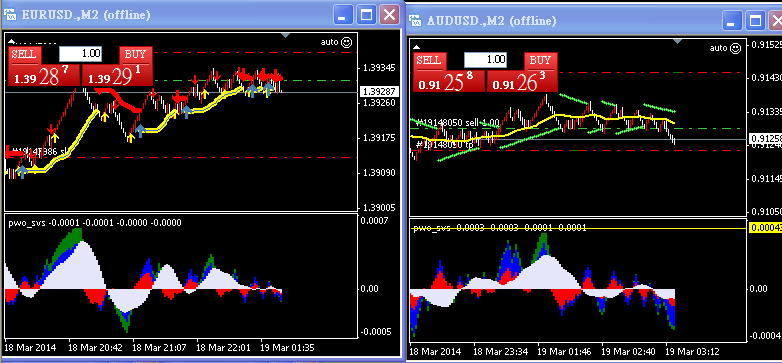Collapse the AUDUSD one-click trading panel arrow
Viewport: 782px width, 363px height.
(418, 47)
